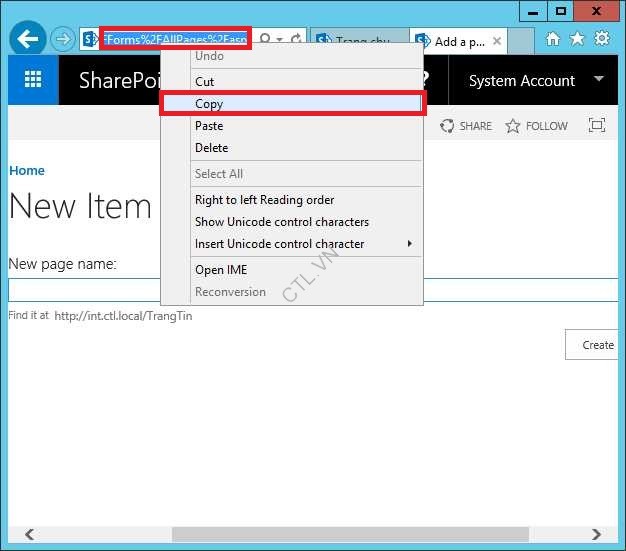This screenshot has height=551, width=626.
Task: Click the Create button
Action: pos(596,345)
